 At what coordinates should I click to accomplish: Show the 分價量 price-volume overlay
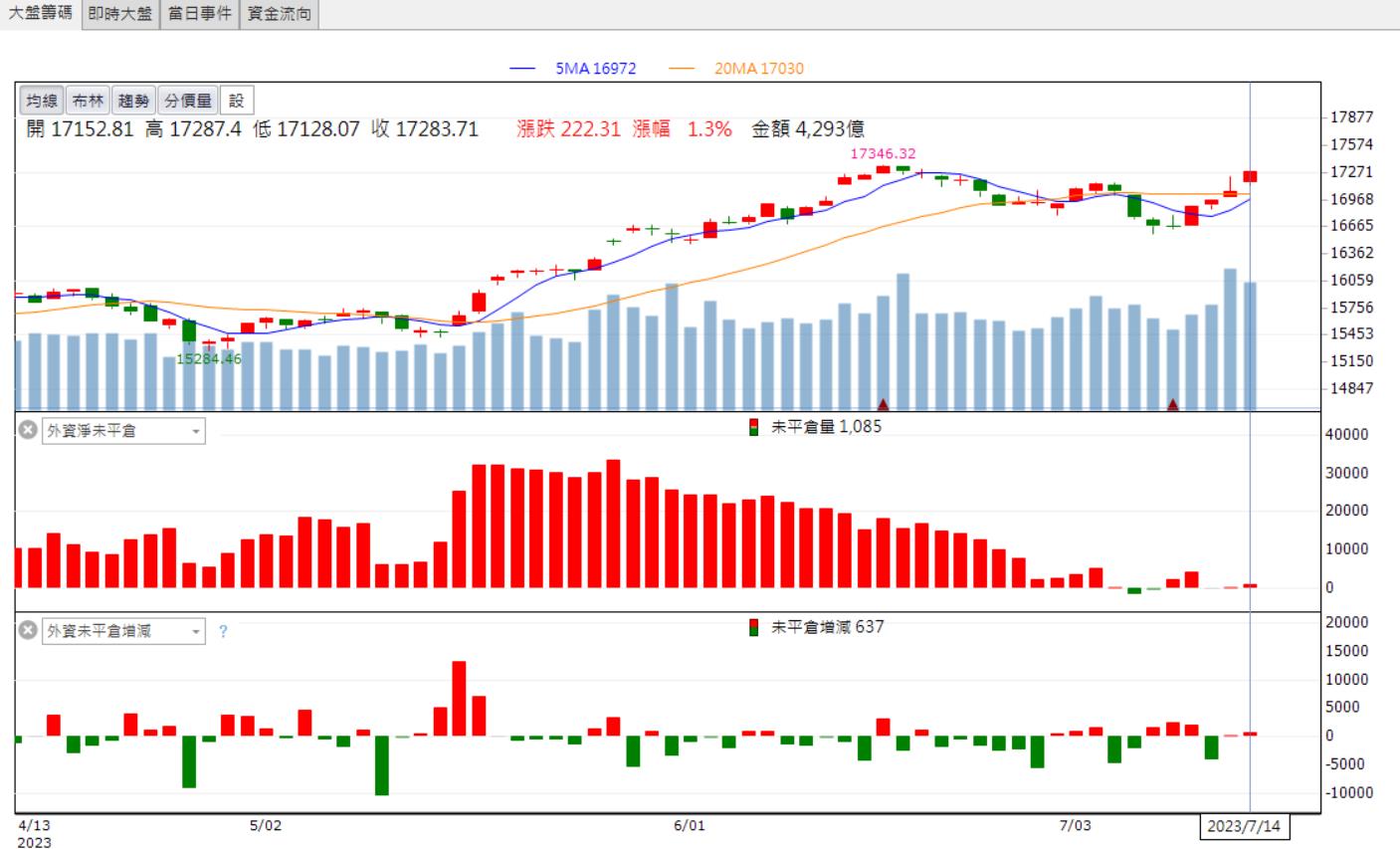[188, 101]
